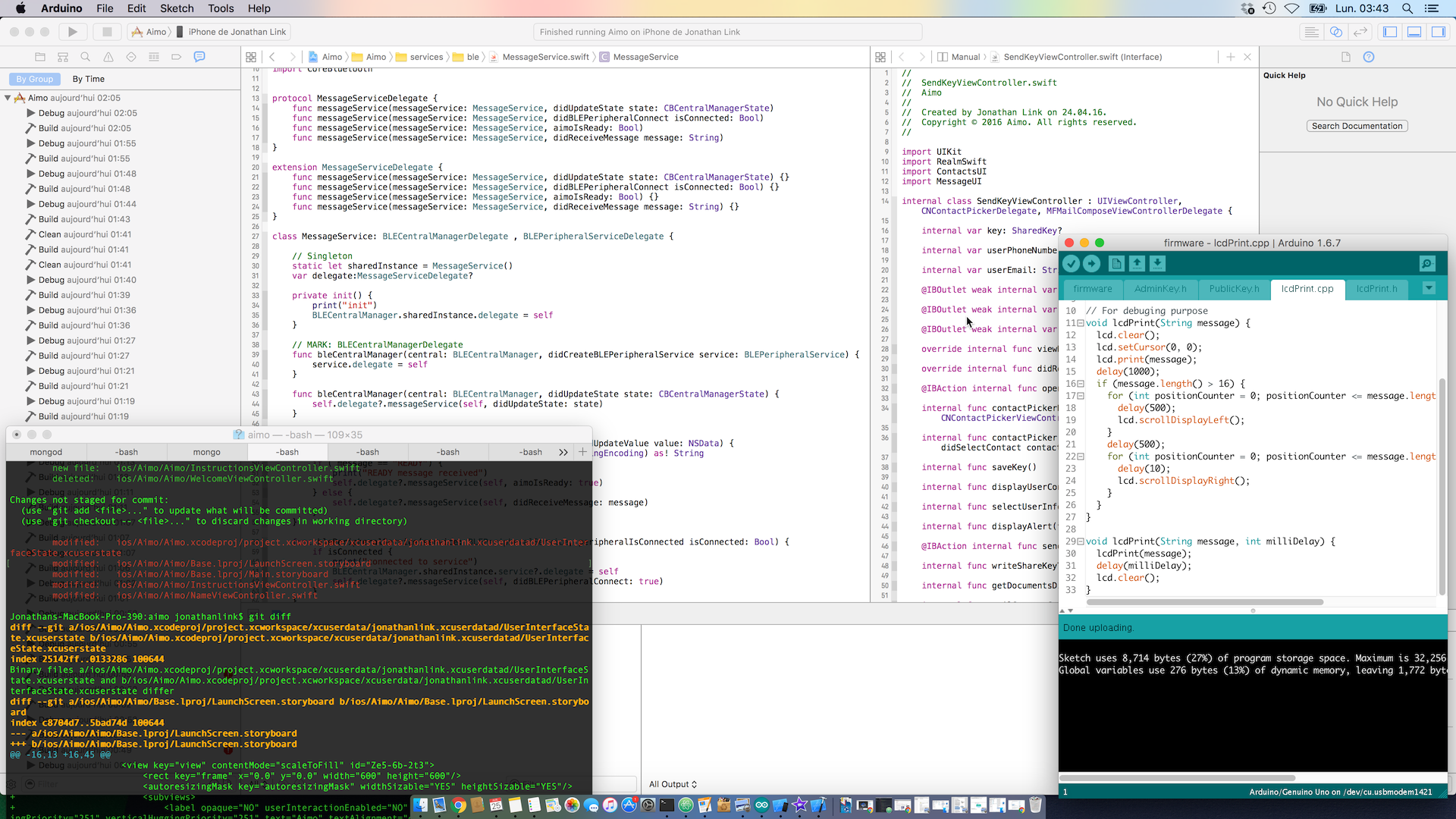The image size is (1456, 819).
Task: Click the Xcode Run button
Action: coord(73,32)
